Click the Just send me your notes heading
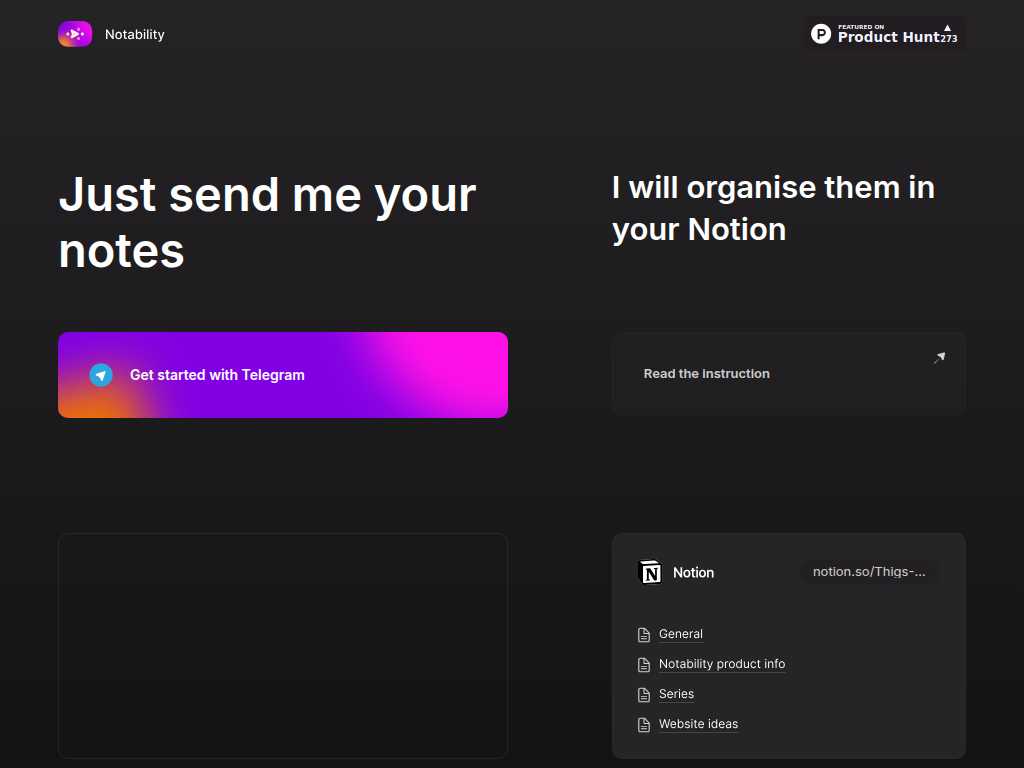Viewport: 1024px width, 768px height. 268,223
